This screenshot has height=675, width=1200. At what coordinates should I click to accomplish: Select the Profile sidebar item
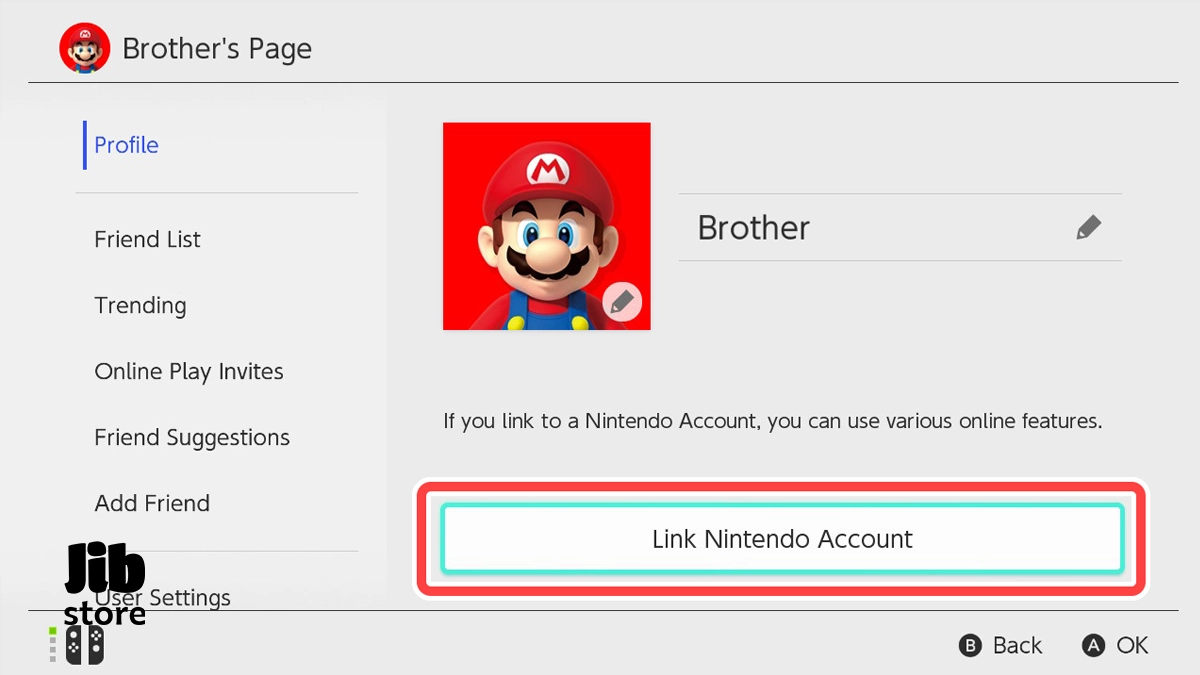pos(126,145)
